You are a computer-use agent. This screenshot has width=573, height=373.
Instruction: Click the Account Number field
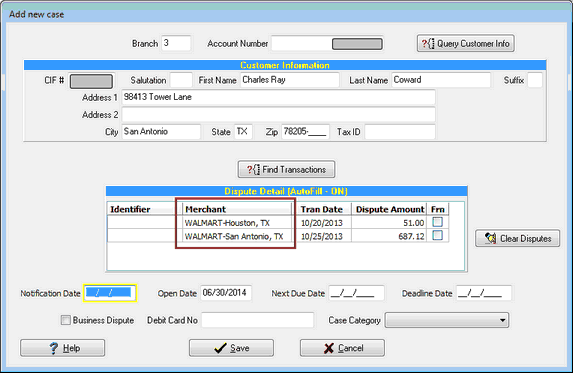point(327,43)
